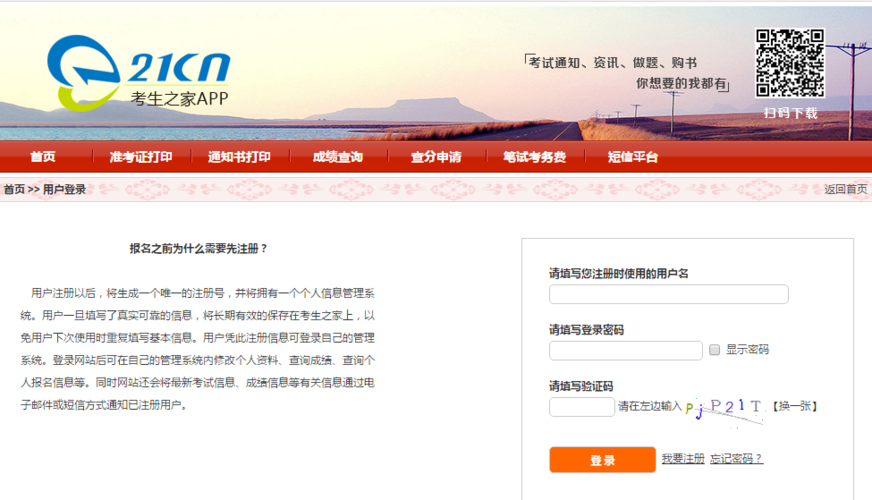This screenshot has height=500, width=872.
Task: Click the 请填写您注册时使用的用户名 label
Action: (x=618, y=274)
